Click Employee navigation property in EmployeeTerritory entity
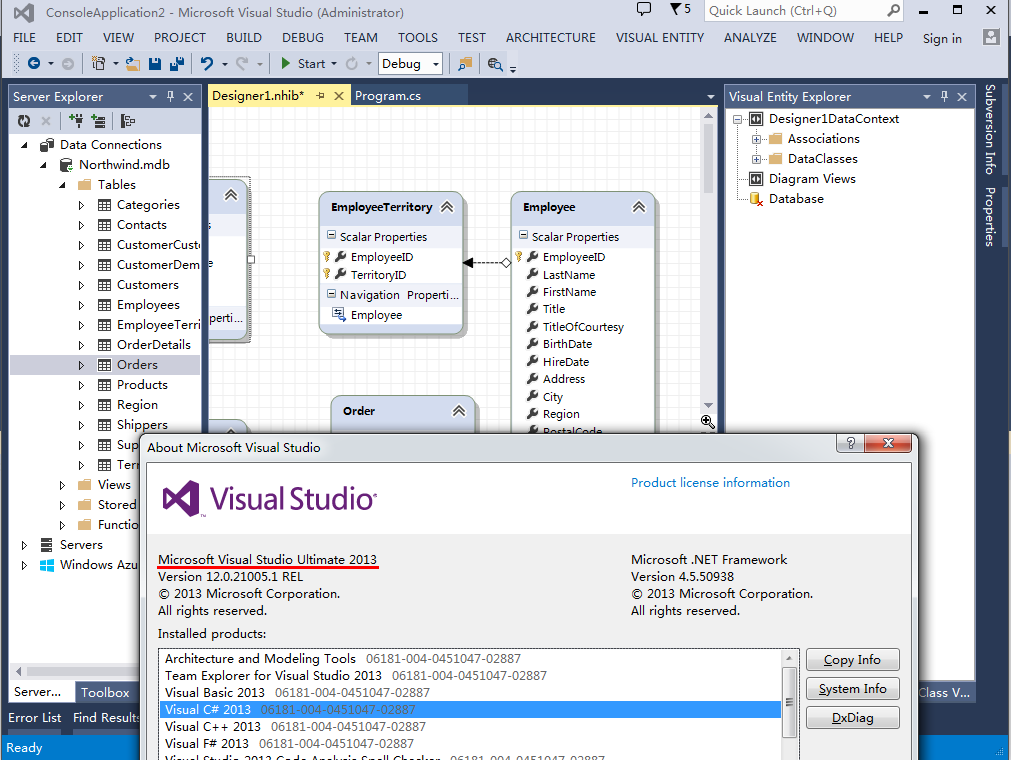Screen dimensions: 1011x760 pyautogui.click(x=376, y=315)
